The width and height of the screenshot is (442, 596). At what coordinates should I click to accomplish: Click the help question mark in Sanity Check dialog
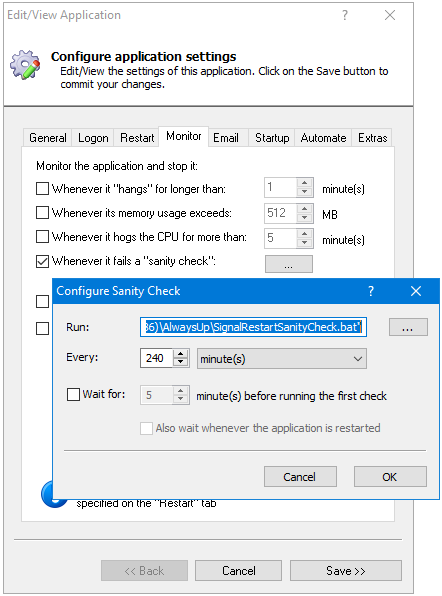pos(371,291)
